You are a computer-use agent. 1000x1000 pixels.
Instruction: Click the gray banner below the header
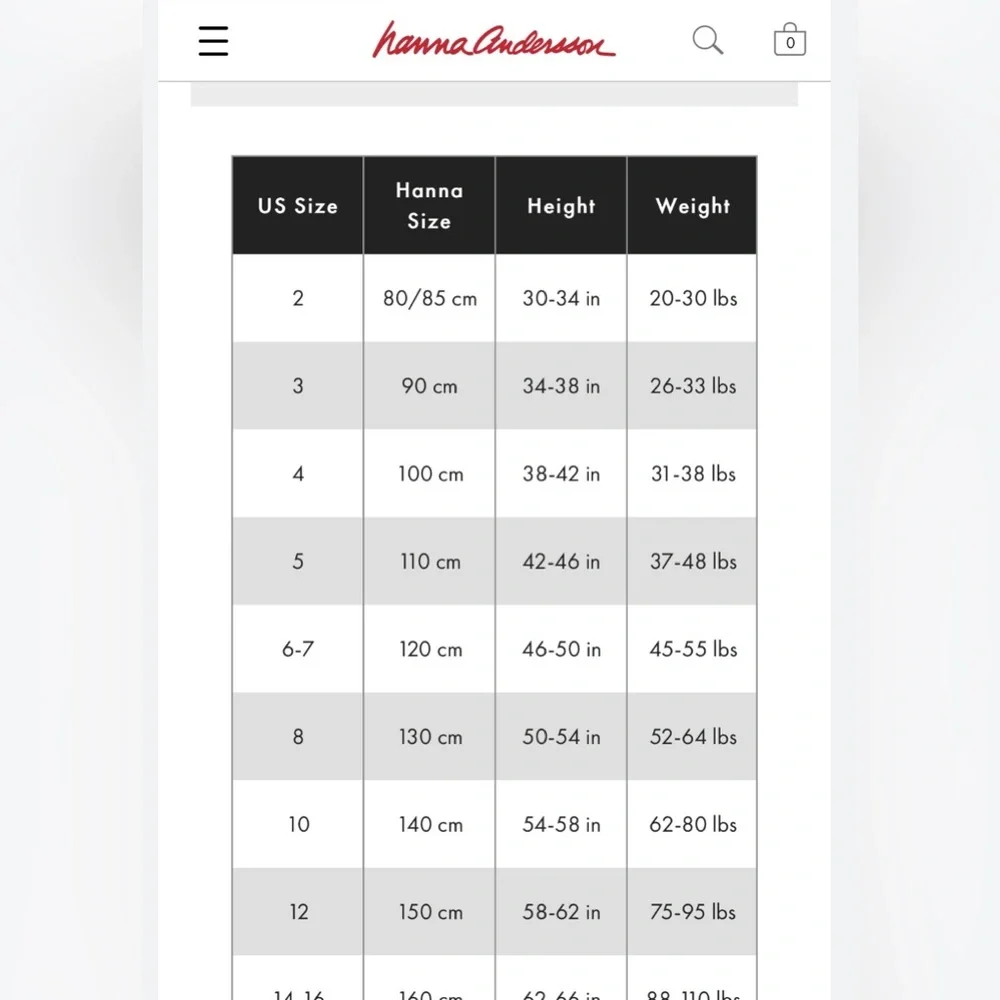494,94
